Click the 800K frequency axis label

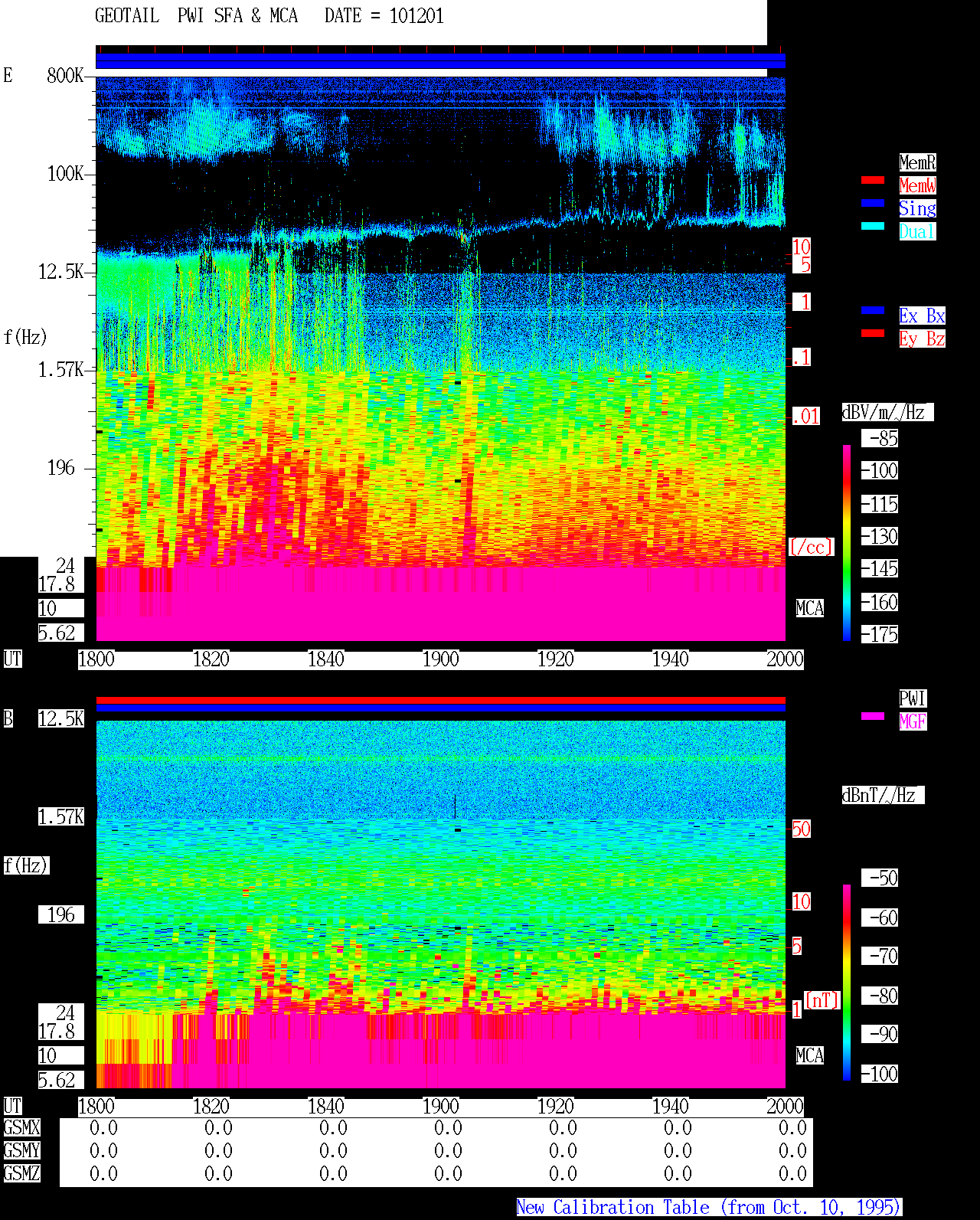pos(65,76)
